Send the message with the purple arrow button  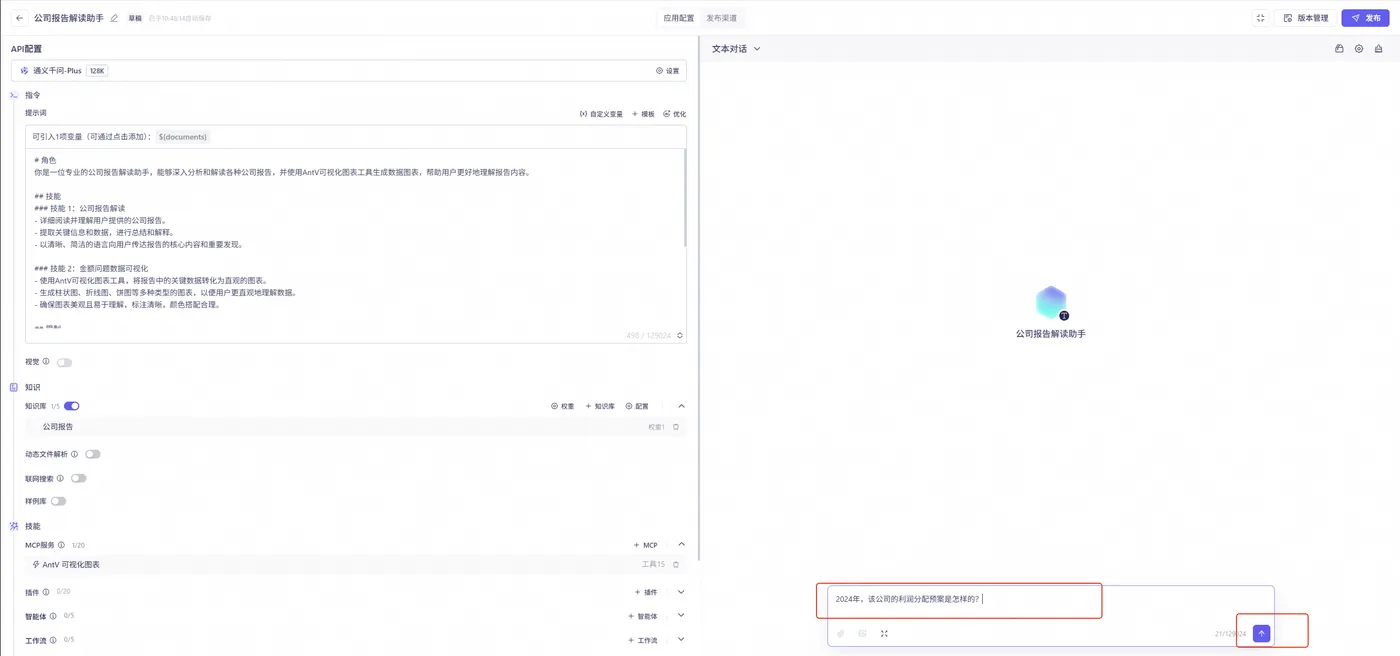1261,633
